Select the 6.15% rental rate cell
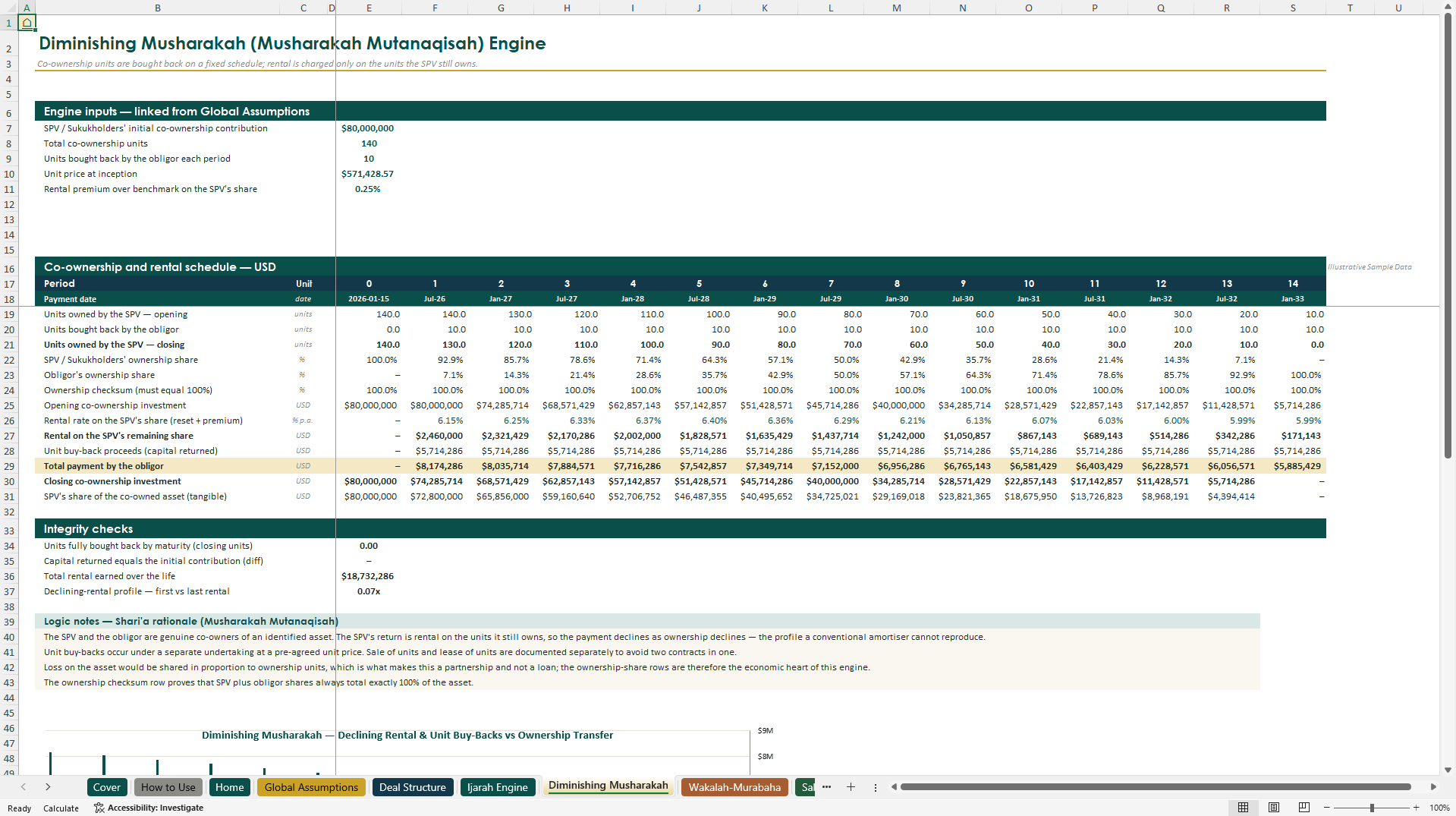 (435, 421)
